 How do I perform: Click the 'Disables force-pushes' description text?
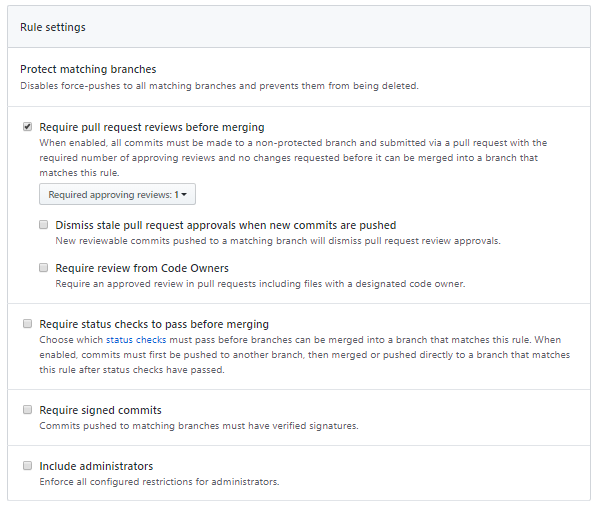click(219, 85)
